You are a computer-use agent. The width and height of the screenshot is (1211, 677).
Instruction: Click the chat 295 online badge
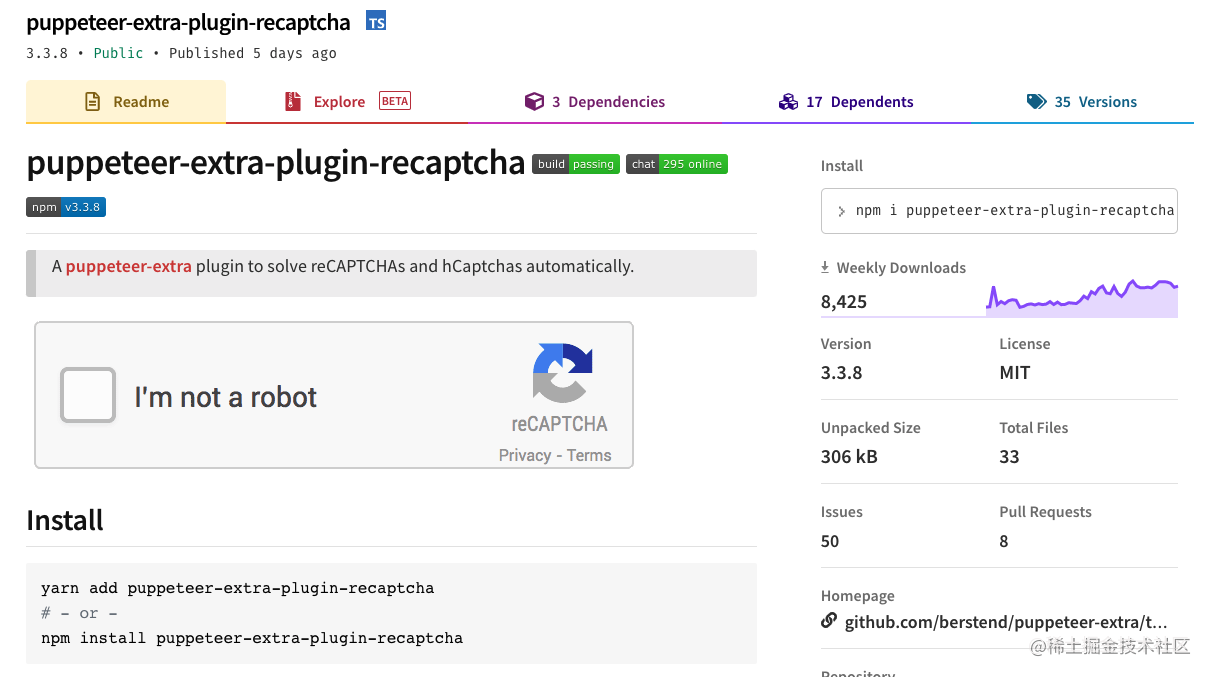pos(677,164)
